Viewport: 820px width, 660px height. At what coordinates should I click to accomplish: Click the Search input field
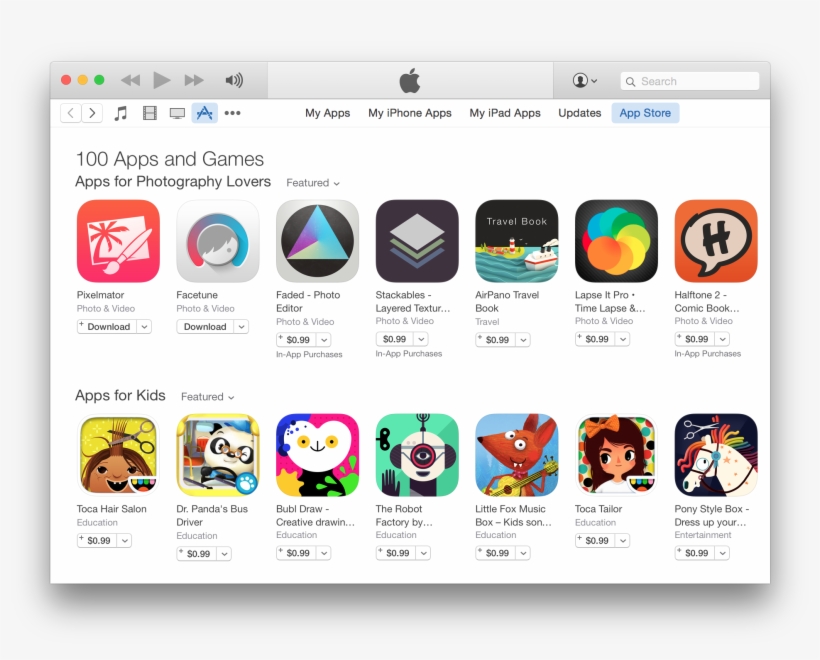tap(690, 81)
